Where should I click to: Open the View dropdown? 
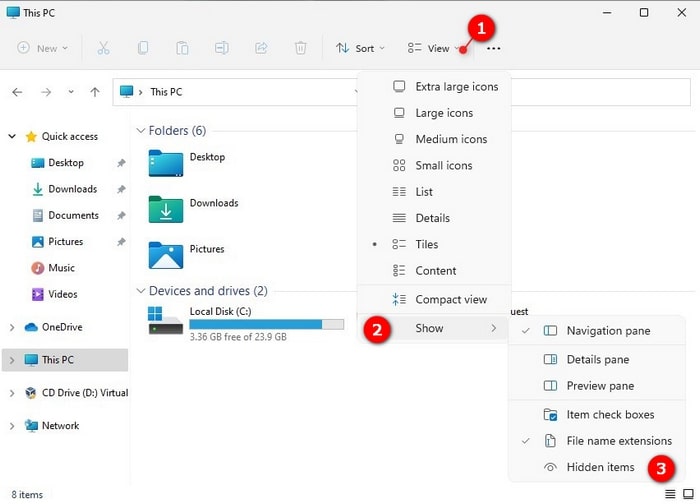click(434, 48)
